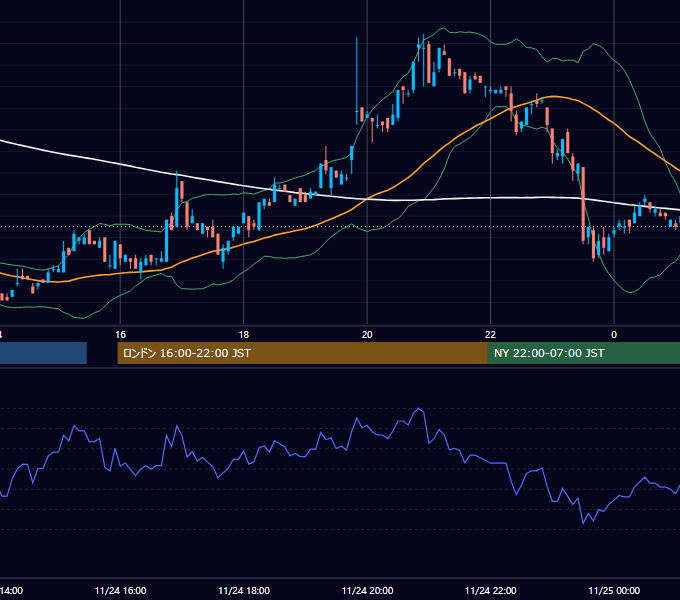
Task: Click the horizontal divider between chart and oscillator
Action: (x=340, y=368)
